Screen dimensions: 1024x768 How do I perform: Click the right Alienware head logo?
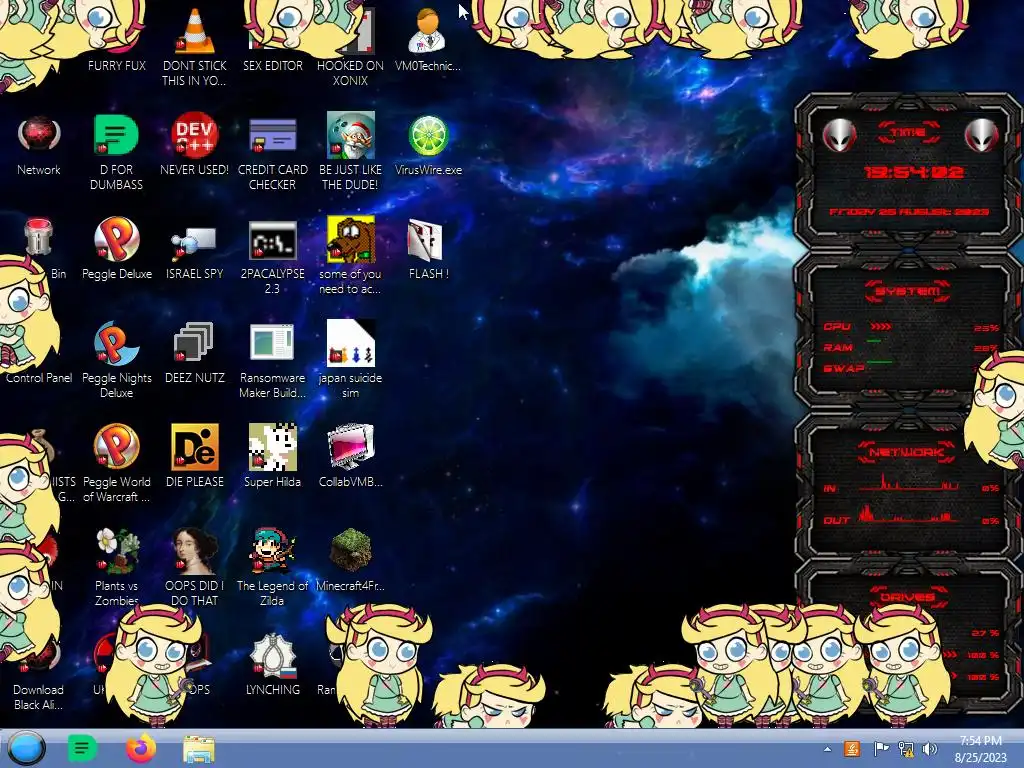(x=982, y=135)
